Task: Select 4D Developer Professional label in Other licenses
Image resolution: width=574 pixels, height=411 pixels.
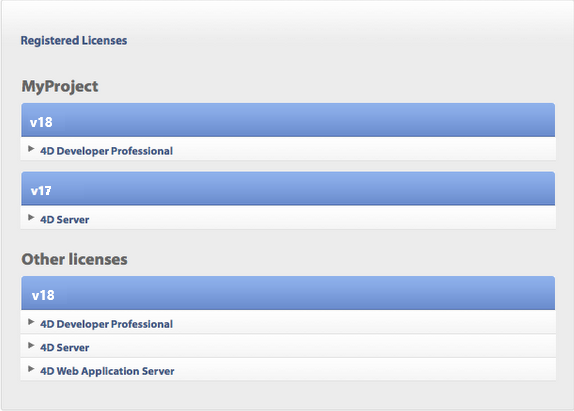Action: [106, 324]
